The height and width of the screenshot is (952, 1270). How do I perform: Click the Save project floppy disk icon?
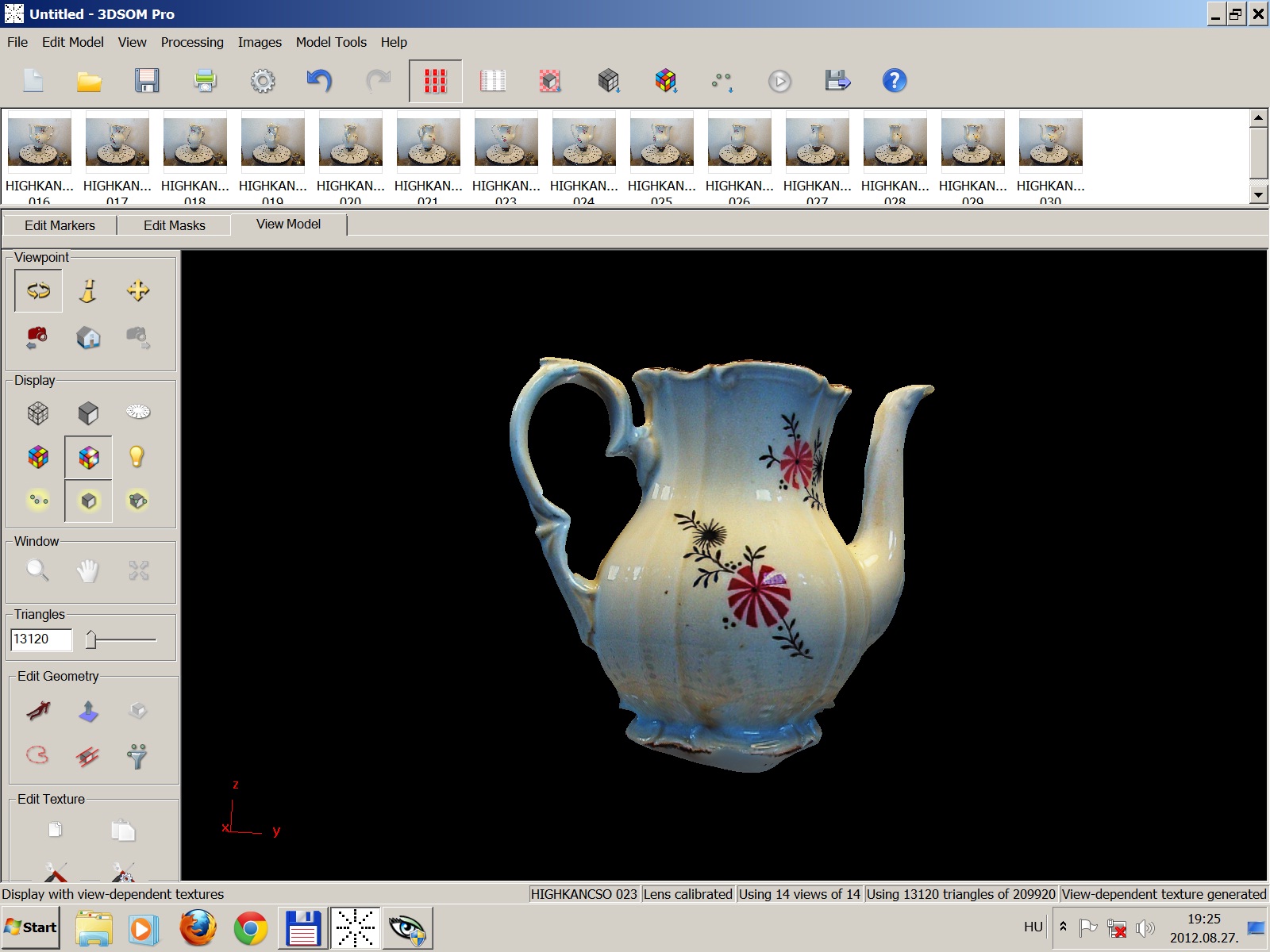tap(147, 81)
